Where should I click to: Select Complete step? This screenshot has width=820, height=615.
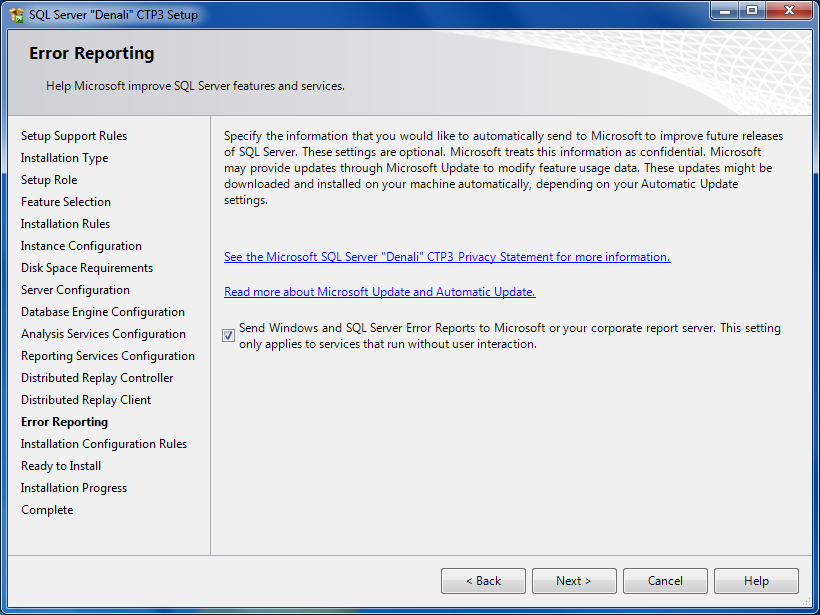(47, 509)
